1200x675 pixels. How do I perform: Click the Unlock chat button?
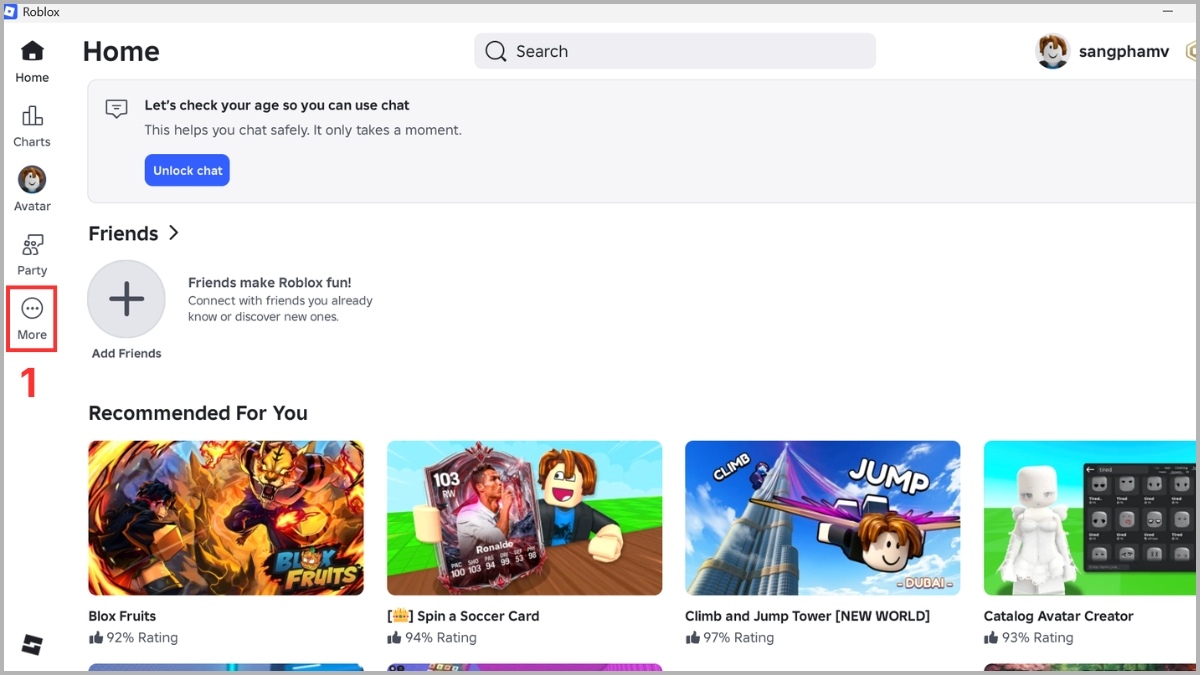click(187, 170)
